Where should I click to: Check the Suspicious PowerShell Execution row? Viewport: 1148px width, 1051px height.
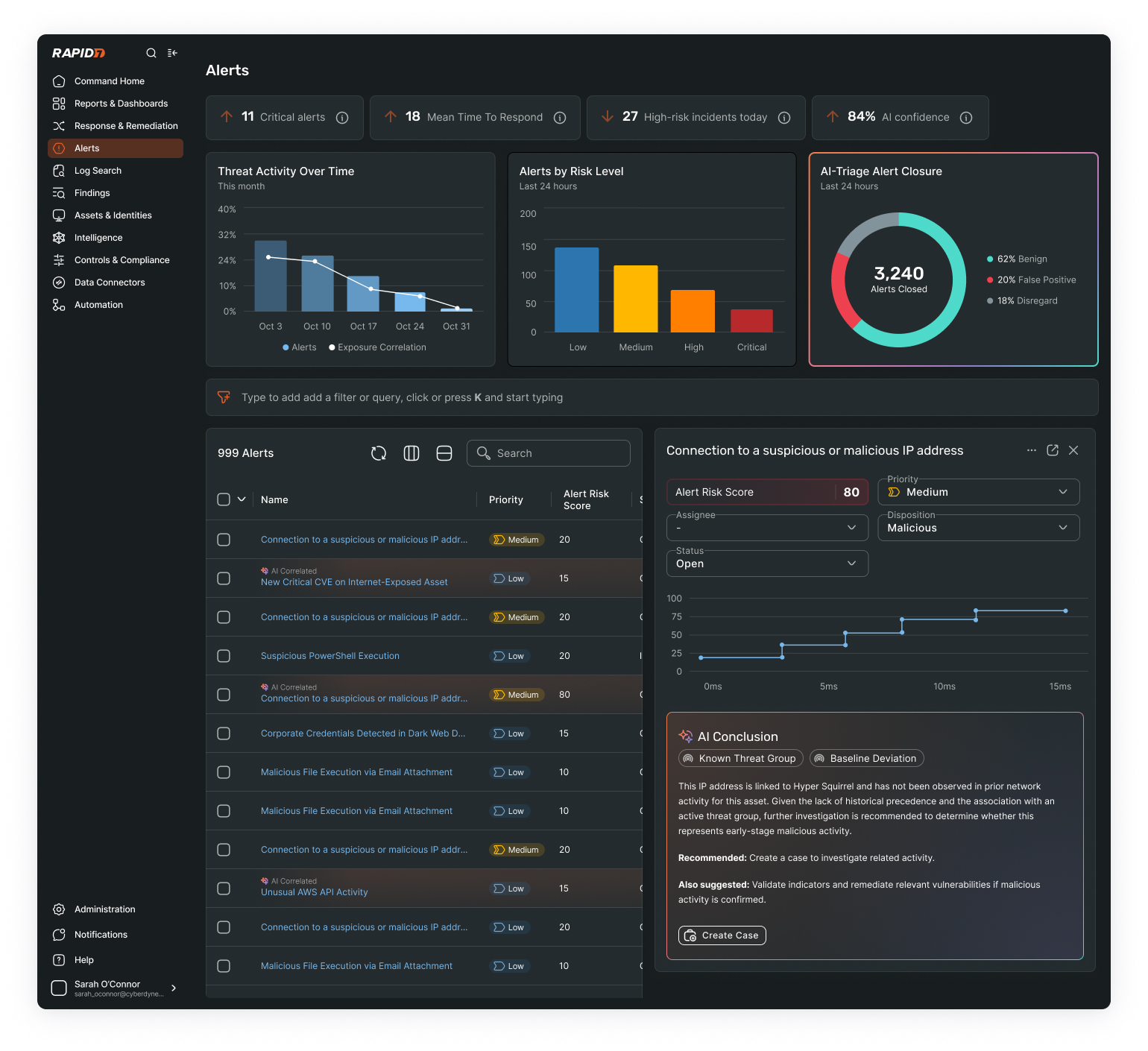click(x=224, y=656)
